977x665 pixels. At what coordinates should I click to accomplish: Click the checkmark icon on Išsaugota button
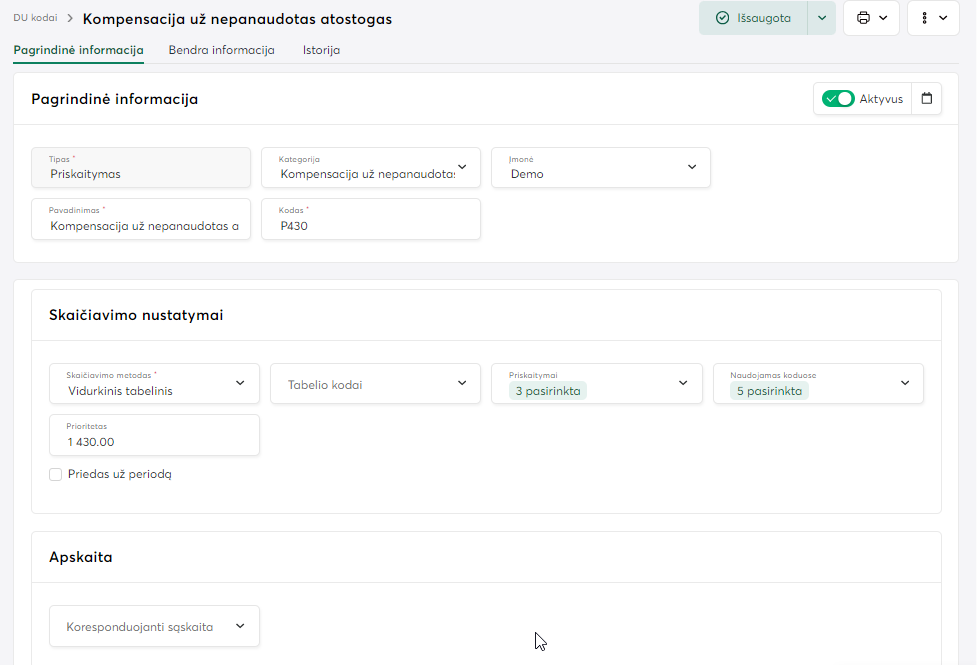pyautogui.click(x=722, y=18)
